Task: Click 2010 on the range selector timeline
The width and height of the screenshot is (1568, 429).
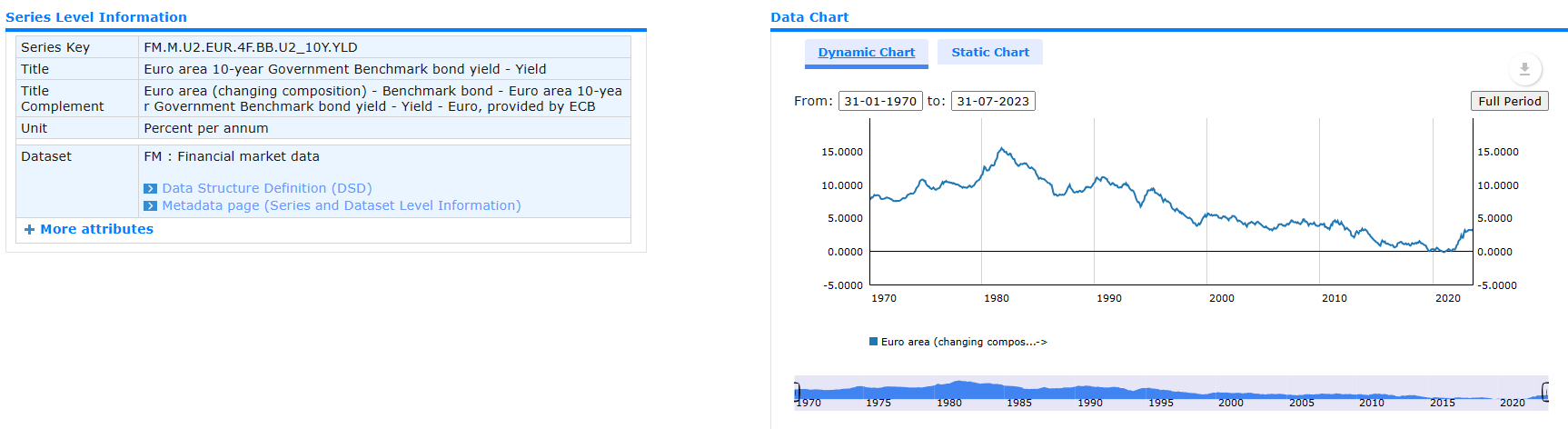Action: click(x=1372, y=403)
